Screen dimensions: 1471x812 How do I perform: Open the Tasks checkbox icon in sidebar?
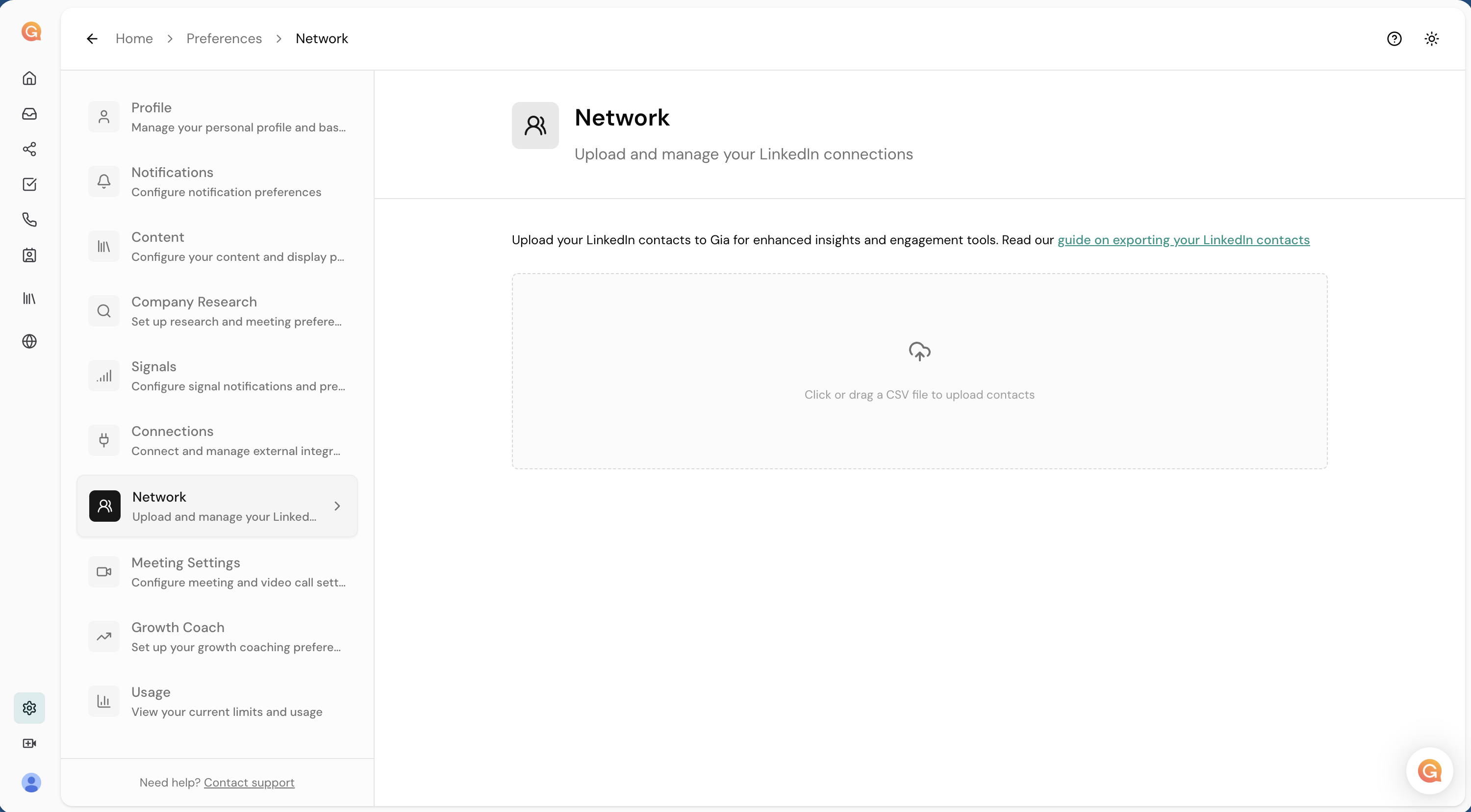pyautogui.click(x=30, y=184)
